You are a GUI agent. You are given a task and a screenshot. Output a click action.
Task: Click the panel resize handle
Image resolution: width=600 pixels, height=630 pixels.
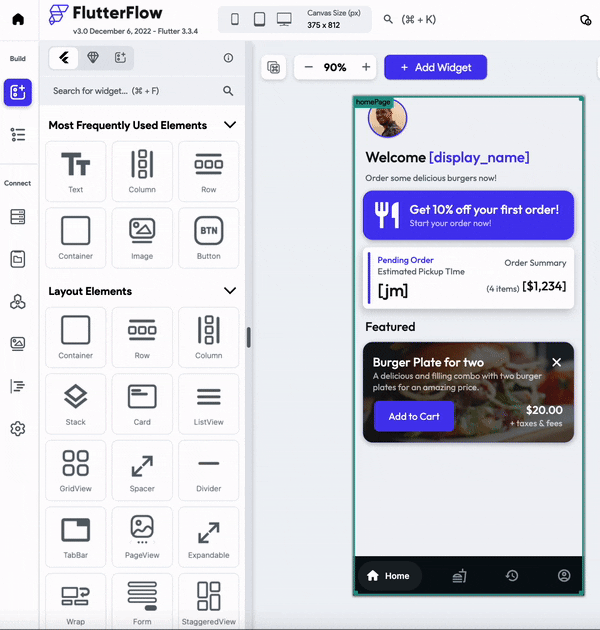249,338
